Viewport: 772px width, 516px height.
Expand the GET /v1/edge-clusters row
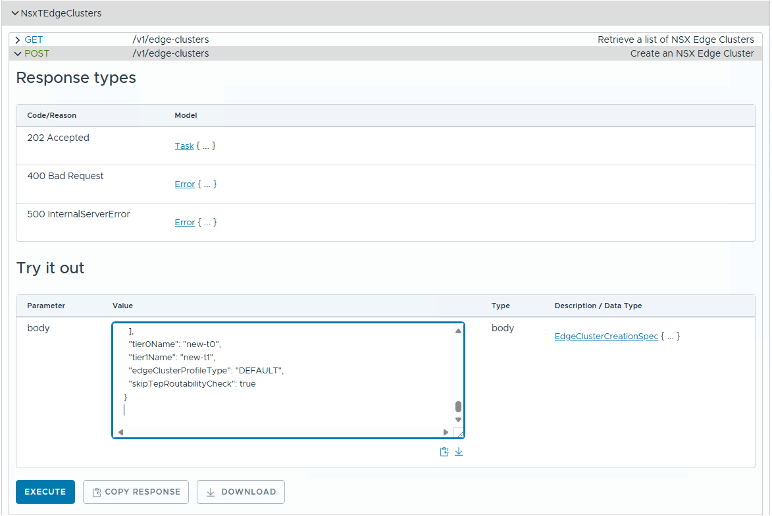pyautogui.click(x=18, y=40)
